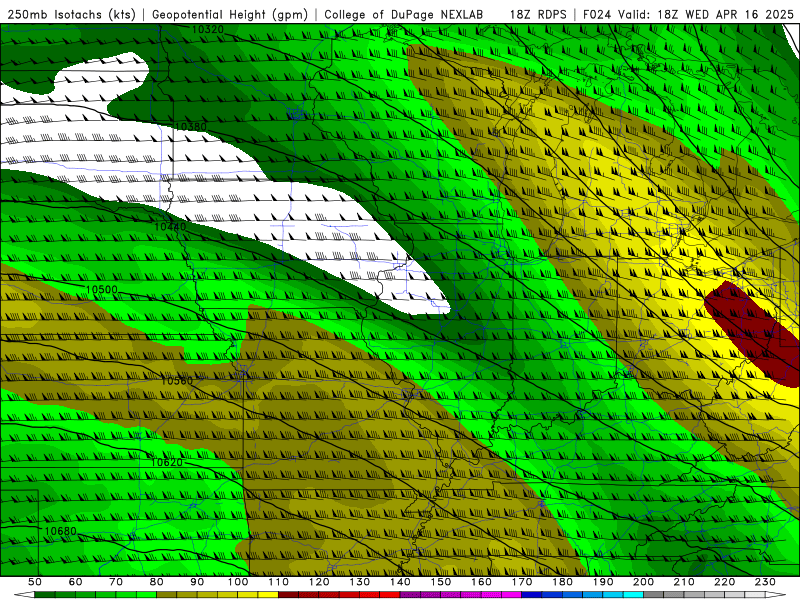Viewport: 800px width, 600px height.
Task: Click the '18Z RDPS' model run label
Action: pos(538,15)
